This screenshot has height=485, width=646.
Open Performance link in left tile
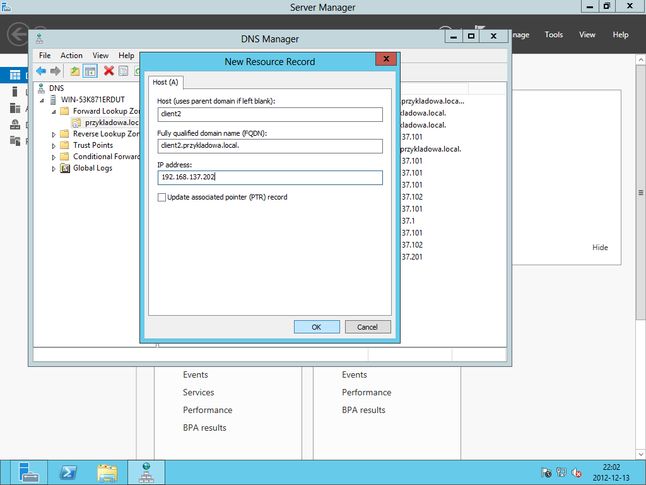click(x=208, y=410)
